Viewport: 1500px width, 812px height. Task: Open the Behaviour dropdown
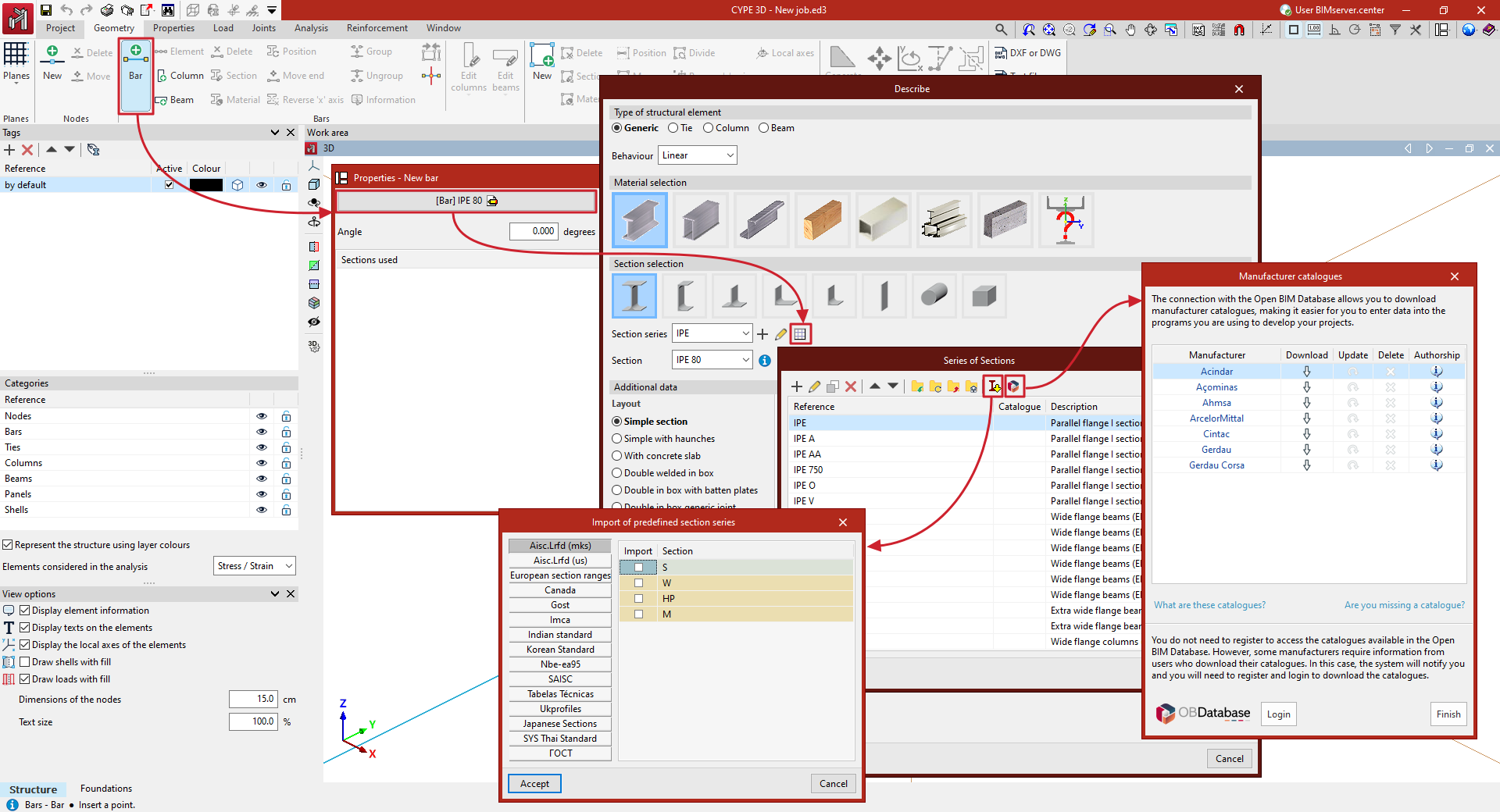[698, 155]
